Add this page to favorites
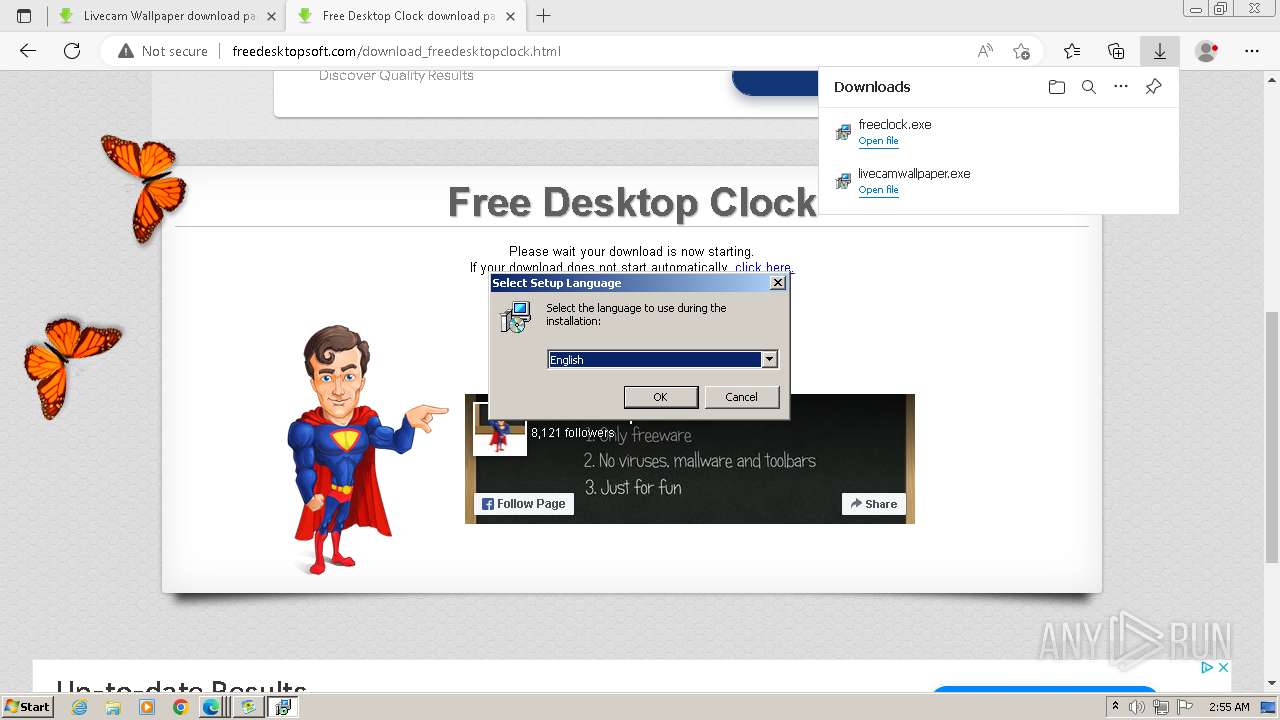1280x720 pixels. coord(1021,51)
